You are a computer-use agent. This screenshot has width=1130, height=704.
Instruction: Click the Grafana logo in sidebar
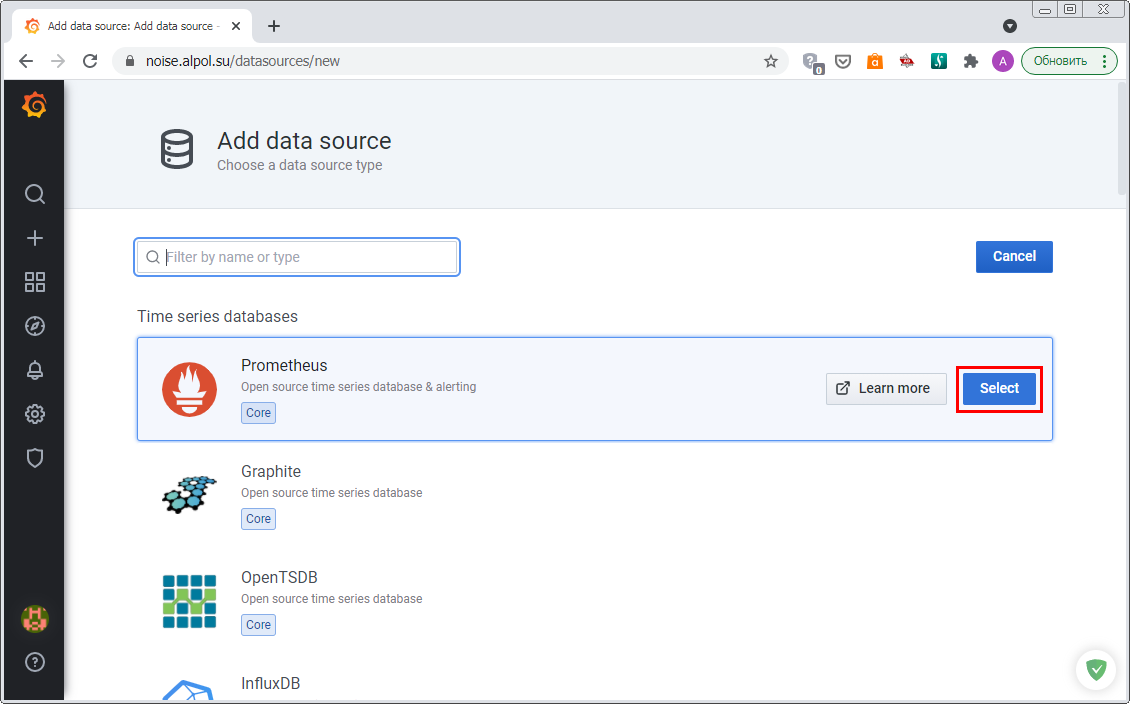coord(34,105)
